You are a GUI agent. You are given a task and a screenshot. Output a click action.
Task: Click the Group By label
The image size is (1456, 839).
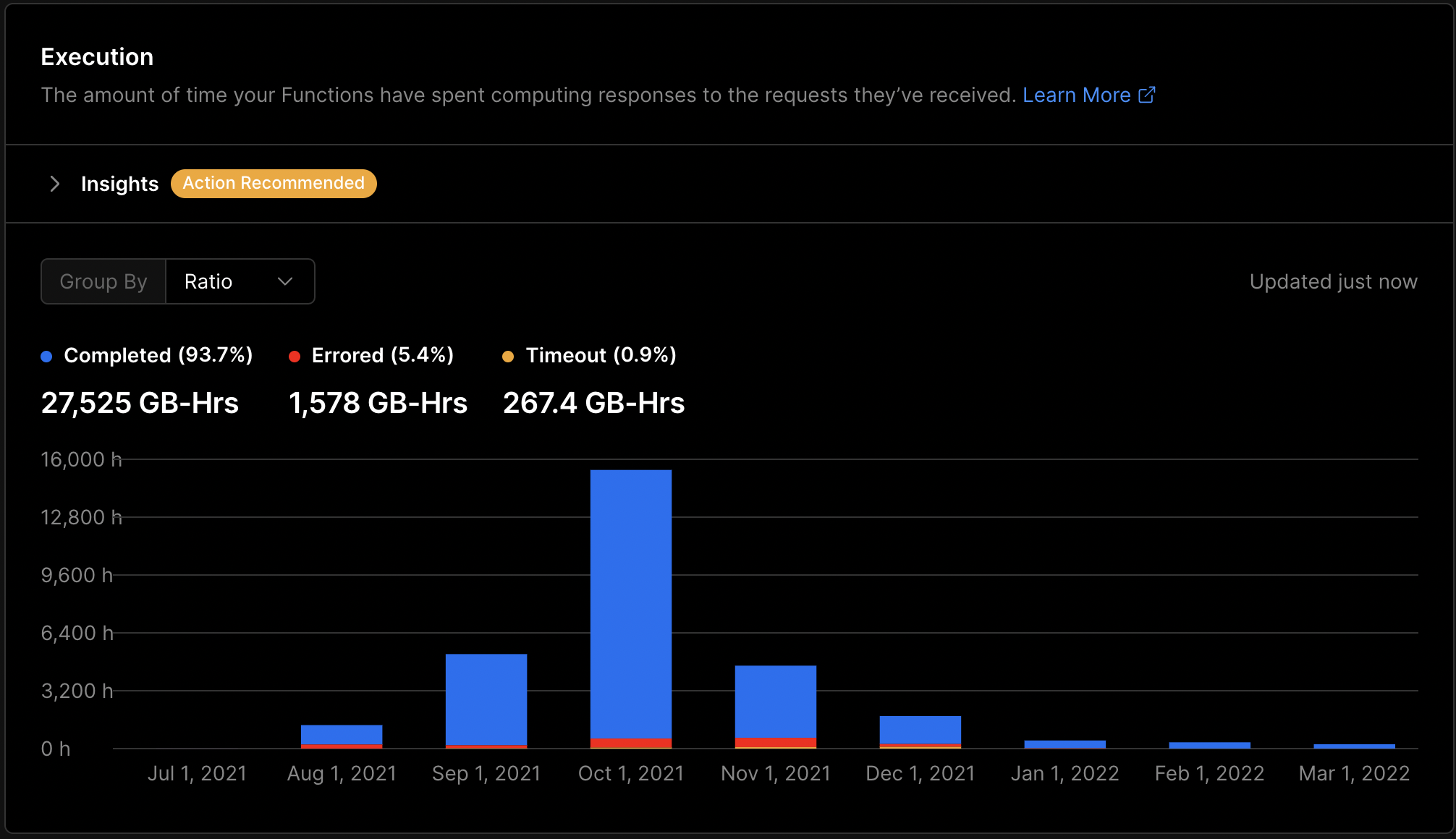[x=103, y=281]
